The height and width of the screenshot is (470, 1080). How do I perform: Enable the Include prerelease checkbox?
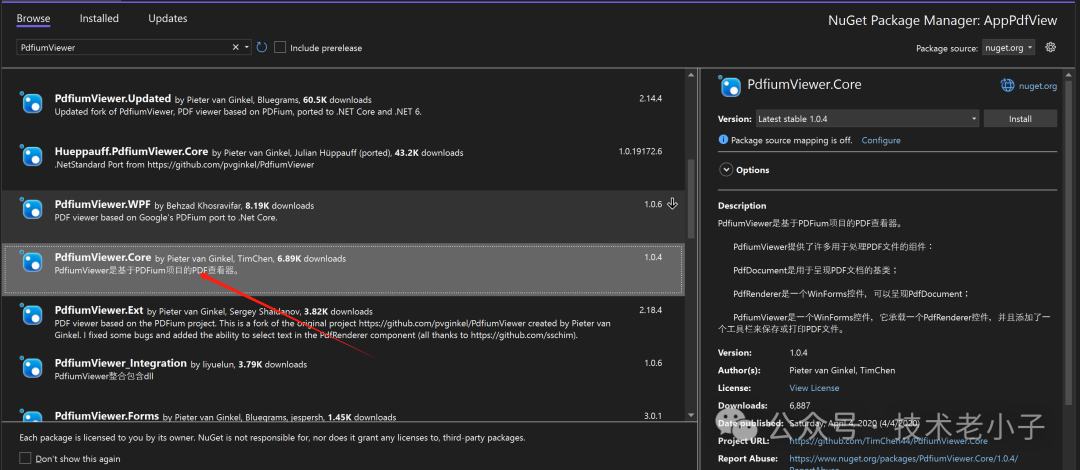pos(280,47)
